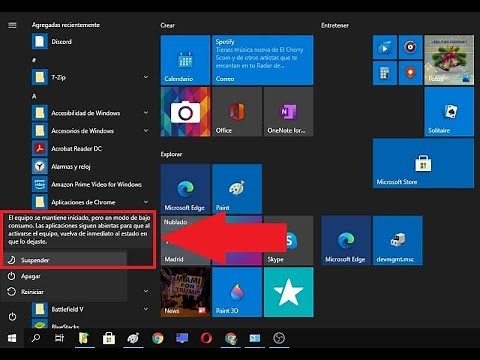Select Reiniciar in power menu
The width and height of the screenshot is (480, 360).
(x=65, y=292)
